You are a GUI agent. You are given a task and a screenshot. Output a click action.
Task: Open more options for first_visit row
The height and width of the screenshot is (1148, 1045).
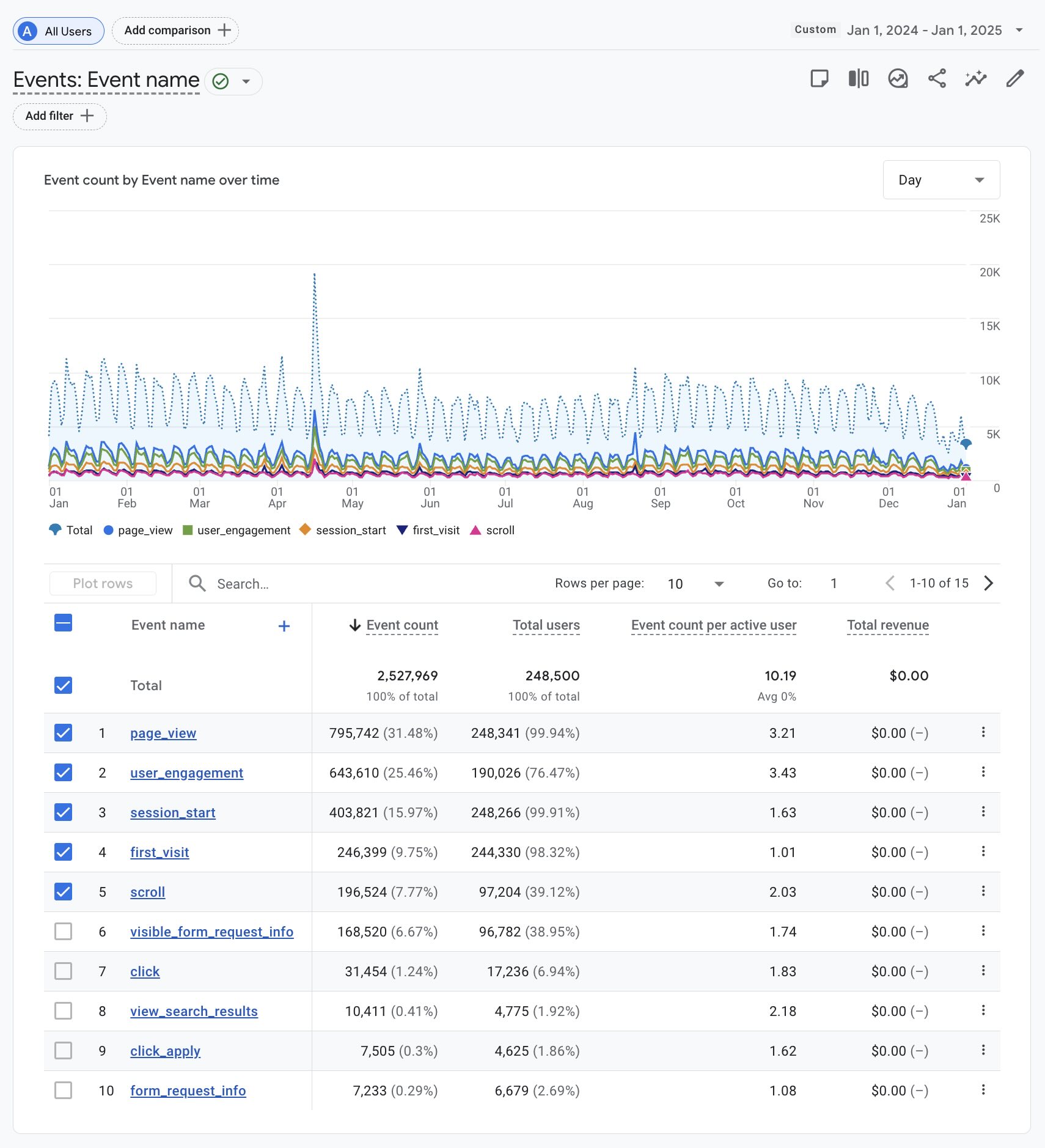pyautogui.click(x=983, y=852)
